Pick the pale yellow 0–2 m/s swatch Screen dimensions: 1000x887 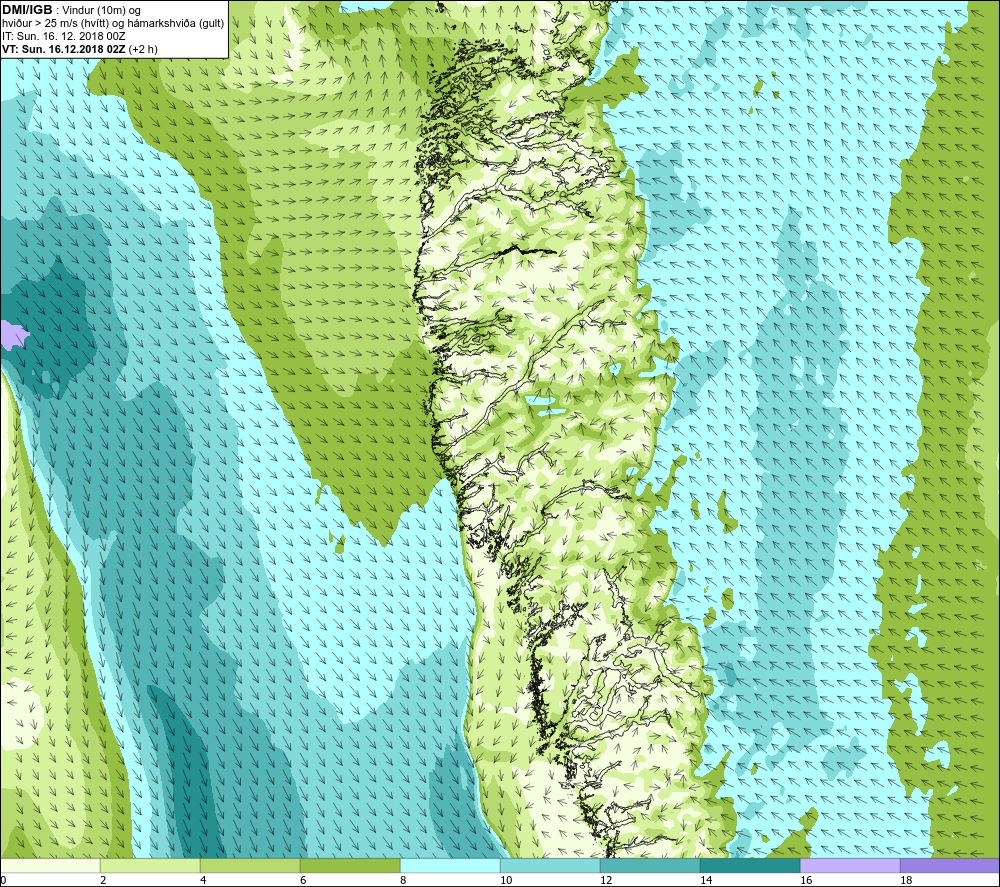pos(50,865)
